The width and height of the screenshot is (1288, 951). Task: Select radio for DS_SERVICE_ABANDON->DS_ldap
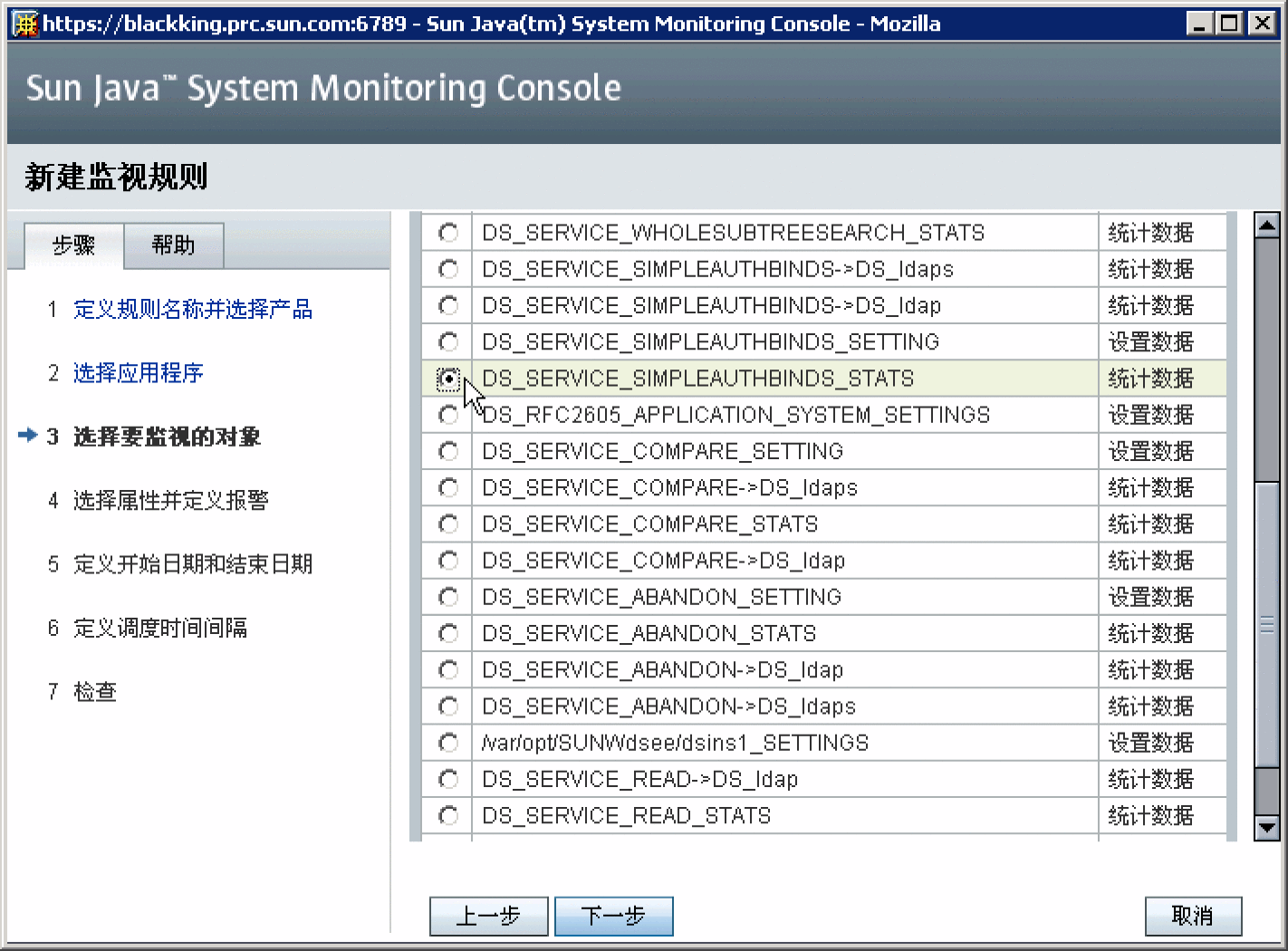click(x=448, y=669)
